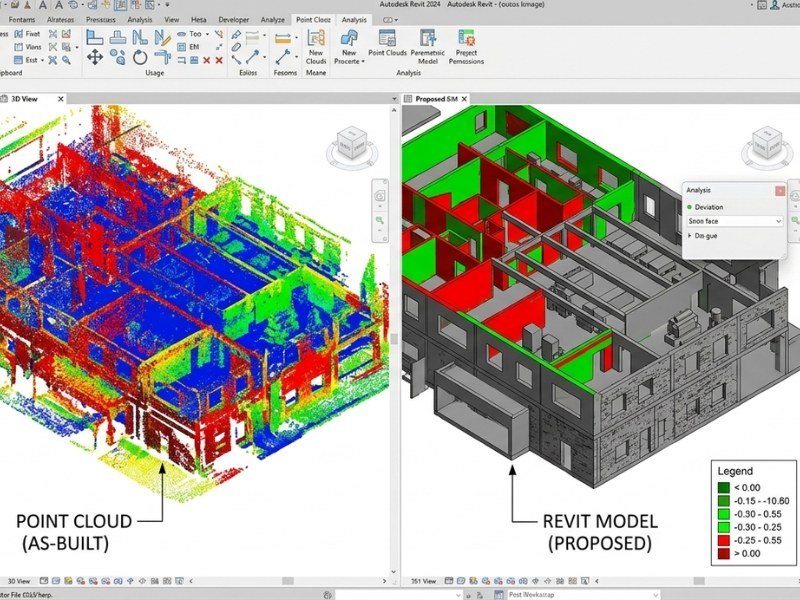This screenshot has width=800, height=600.
Task: Switch to the Point Clooz ribbon tab
Action: 313,19
